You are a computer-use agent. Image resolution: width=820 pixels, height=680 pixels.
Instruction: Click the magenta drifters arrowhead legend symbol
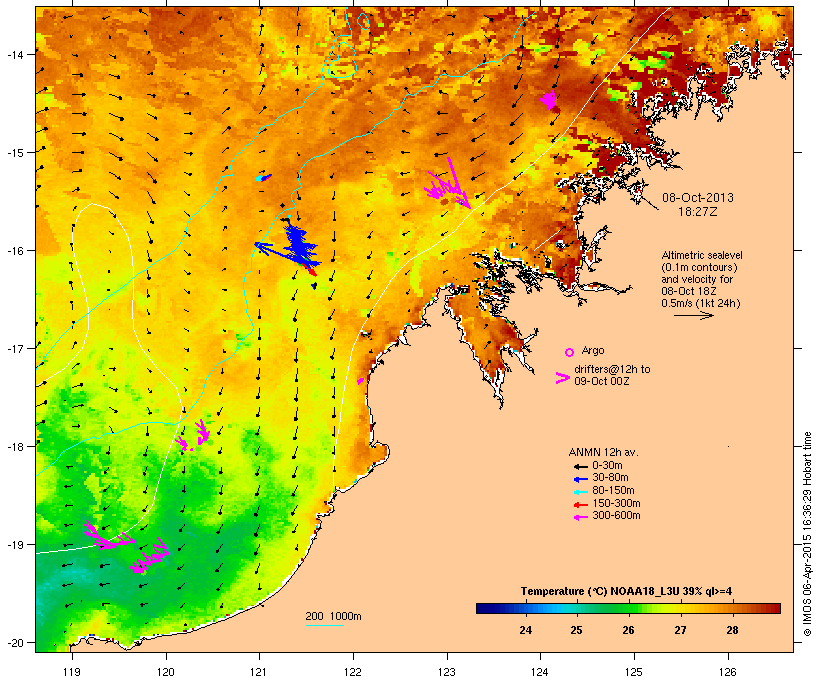(563, 378)
